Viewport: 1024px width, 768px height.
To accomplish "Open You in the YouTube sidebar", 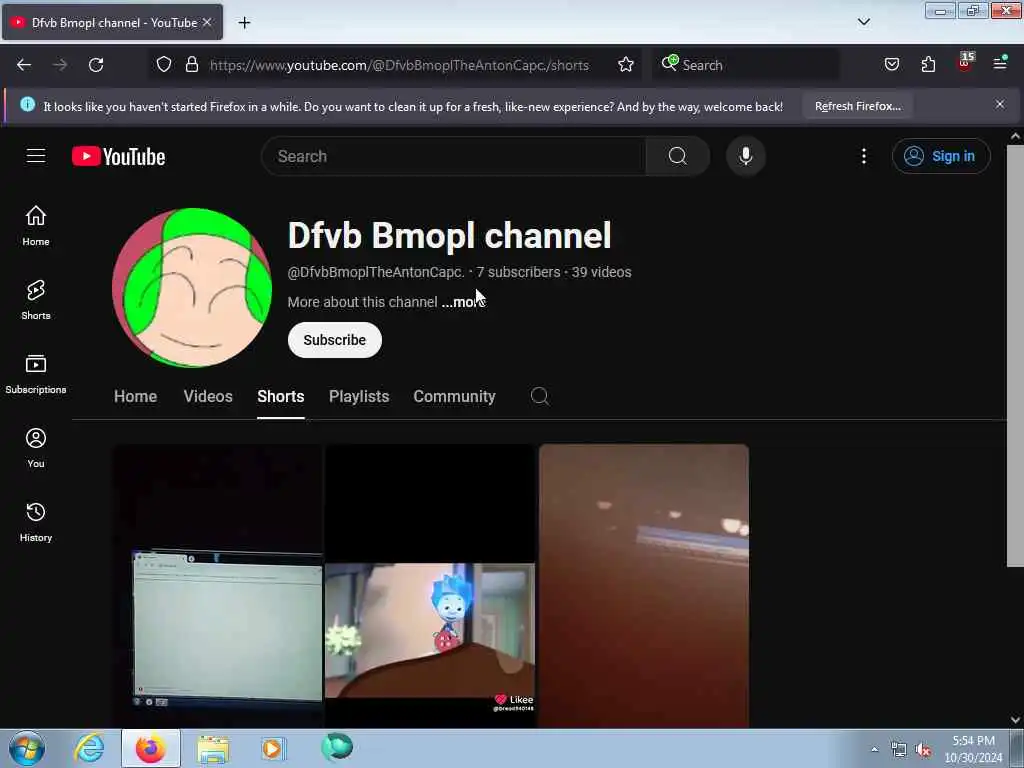I will (x=36, y=448).
